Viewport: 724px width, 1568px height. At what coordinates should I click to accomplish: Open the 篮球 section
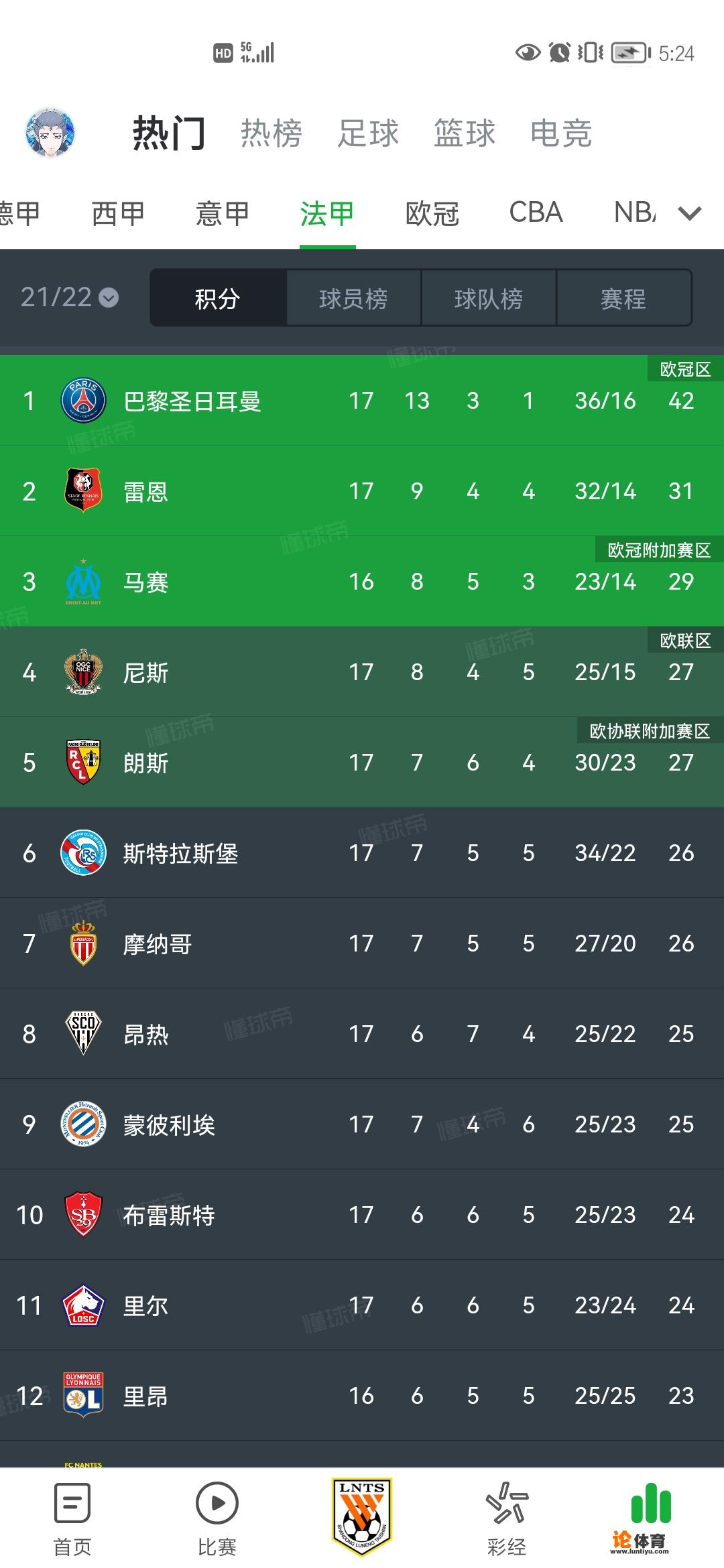pyautogui.click(x=465, y=133)
